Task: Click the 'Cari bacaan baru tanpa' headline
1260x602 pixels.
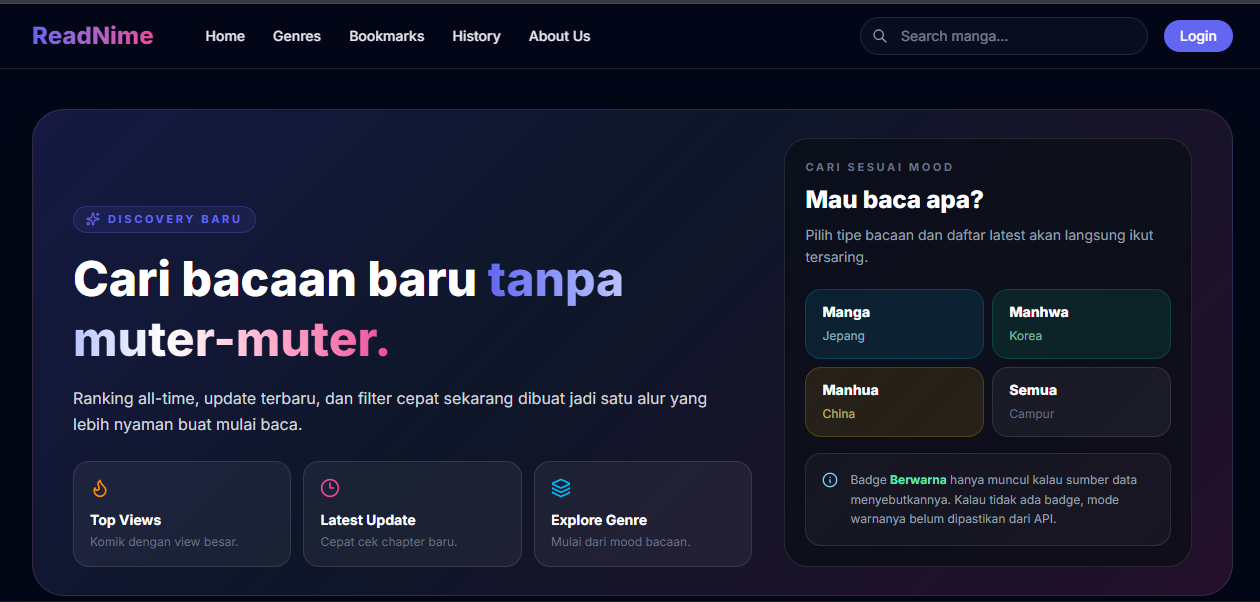Action: click(x=348, y=310)
